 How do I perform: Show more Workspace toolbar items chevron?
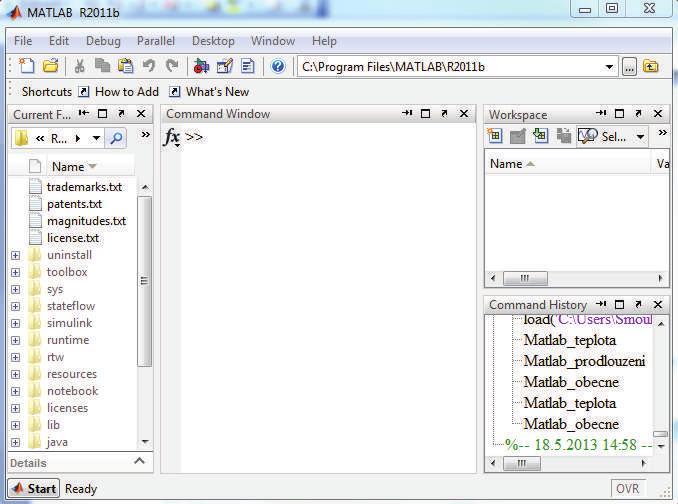[662, 133]
